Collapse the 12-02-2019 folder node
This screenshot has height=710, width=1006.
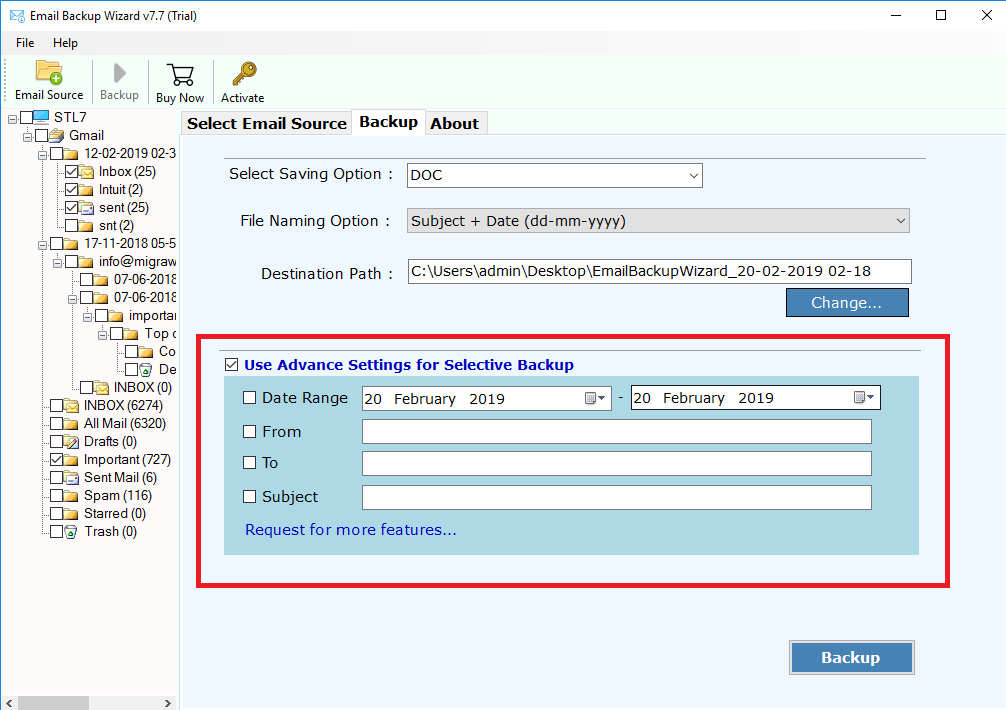42,155
